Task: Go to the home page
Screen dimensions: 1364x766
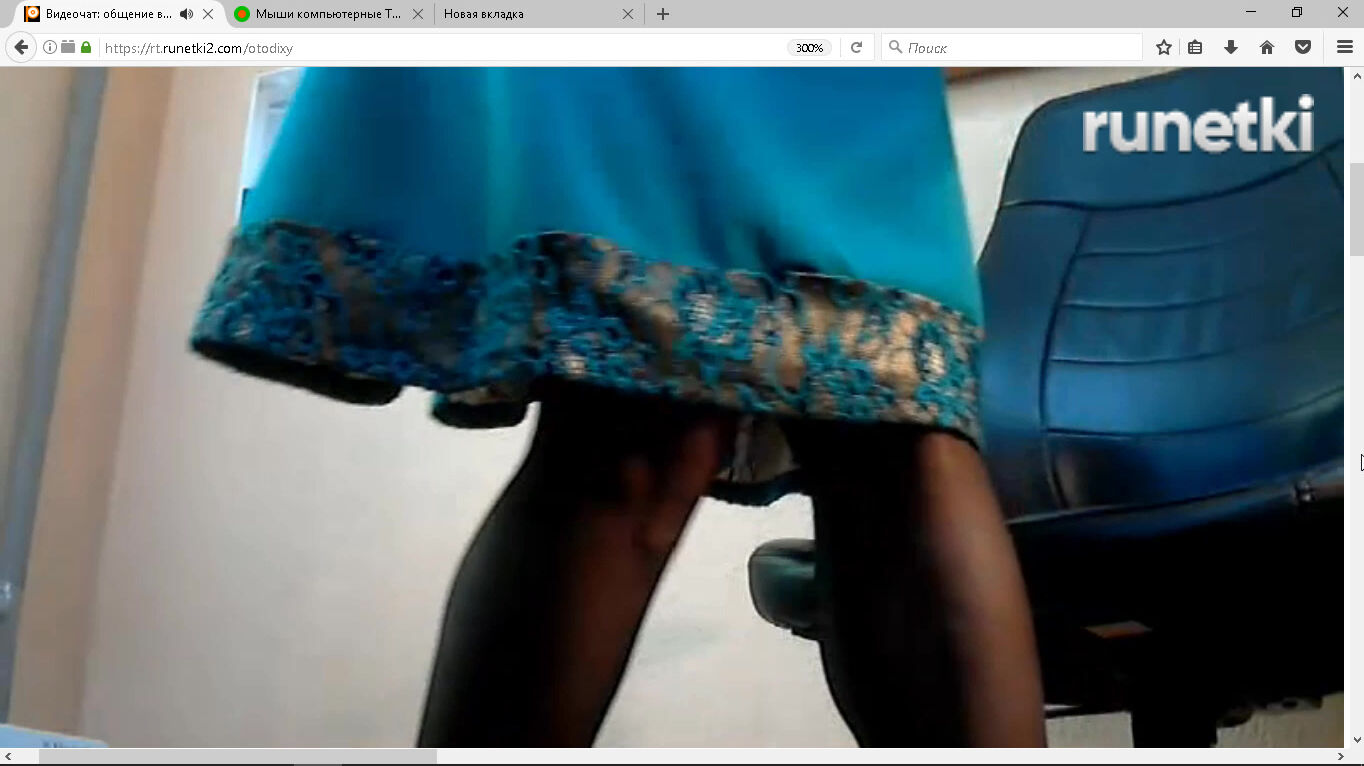Action: 1267,47
